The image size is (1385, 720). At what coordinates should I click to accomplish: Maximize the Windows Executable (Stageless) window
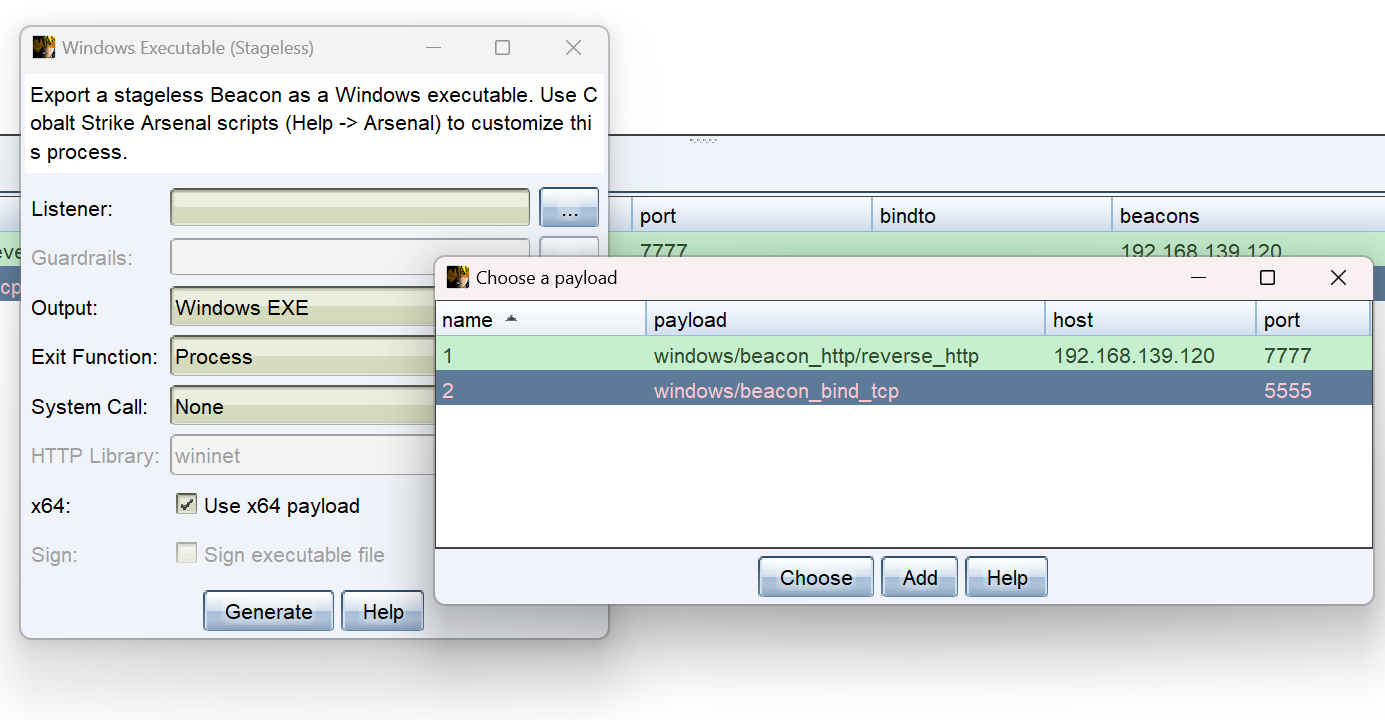(x=502, y=48)
